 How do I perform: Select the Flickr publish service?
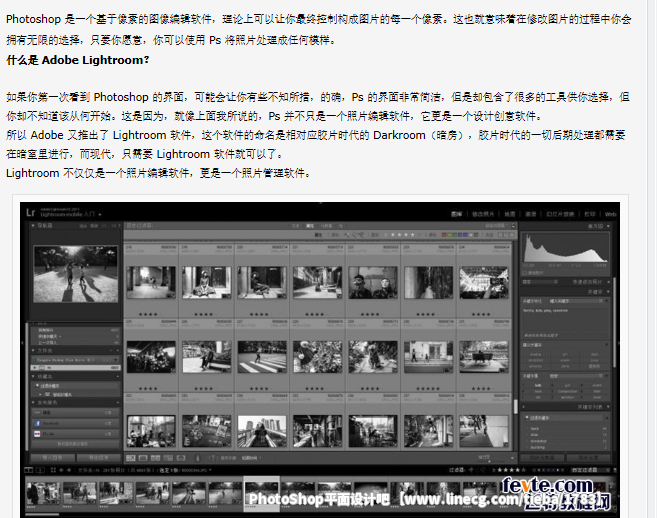click(x=75, y=434)
